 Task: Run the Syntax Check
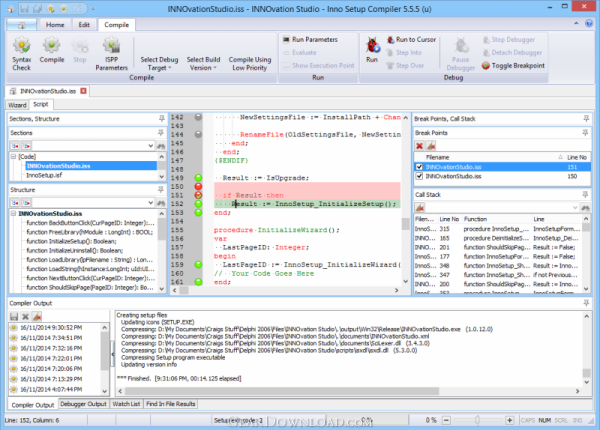(x=21, y=54)
